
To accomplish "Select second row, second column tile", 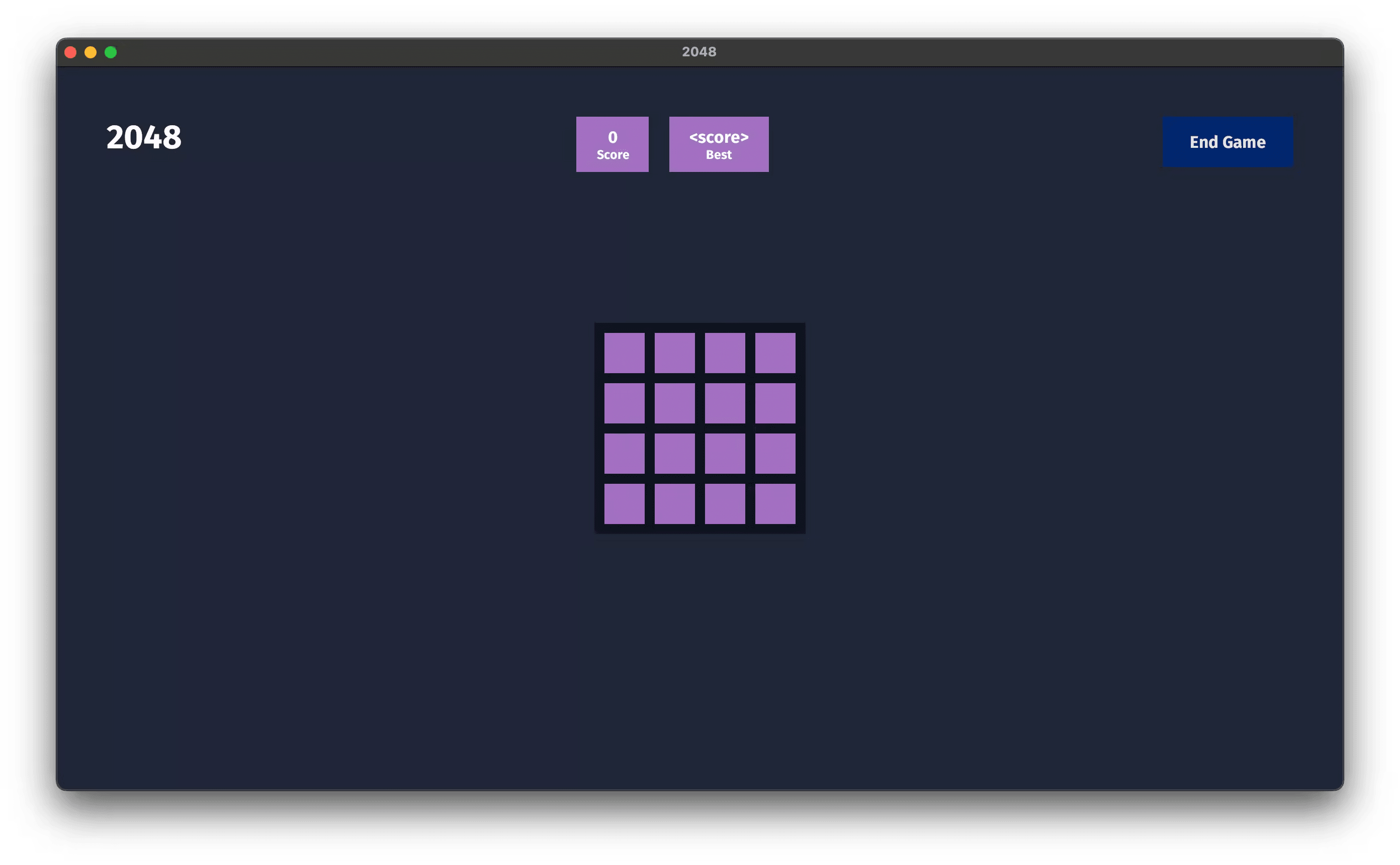I will [674, 403].
